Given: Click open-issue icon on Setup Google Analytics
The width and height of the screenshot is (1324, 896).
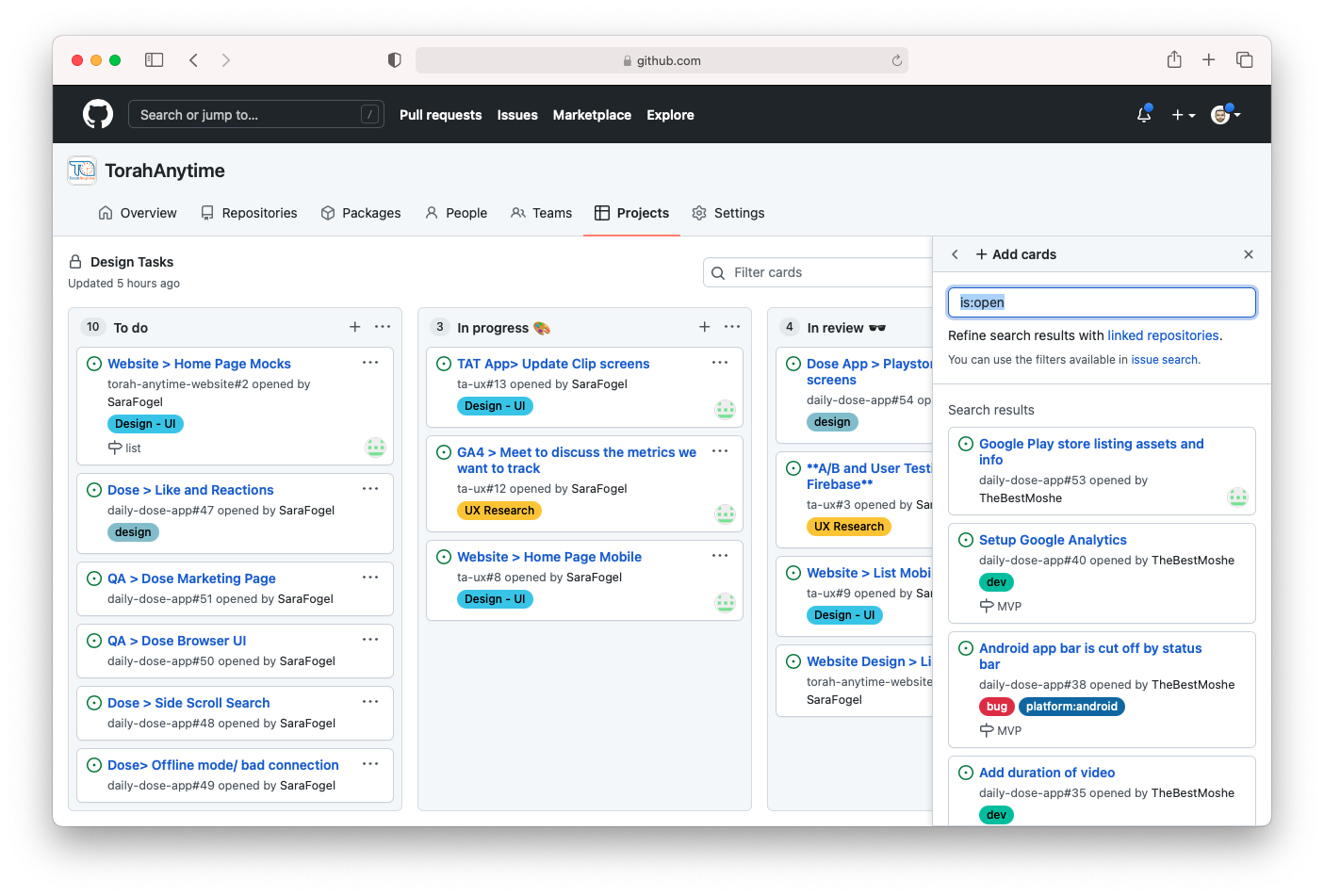Looking at the screenshot, I should [x=966, y=540].
